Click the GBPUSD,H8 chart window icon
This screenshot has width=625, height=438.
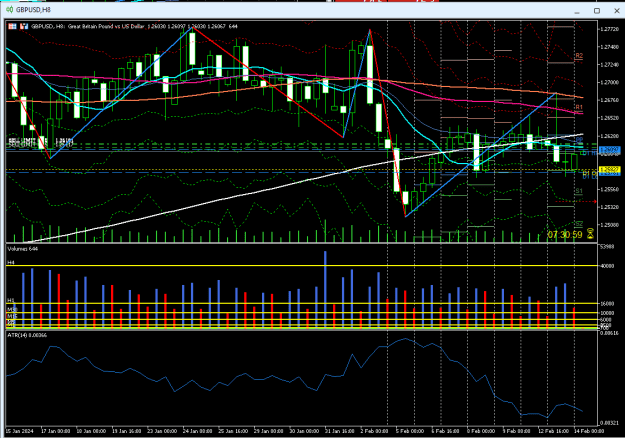coord(9,10)
